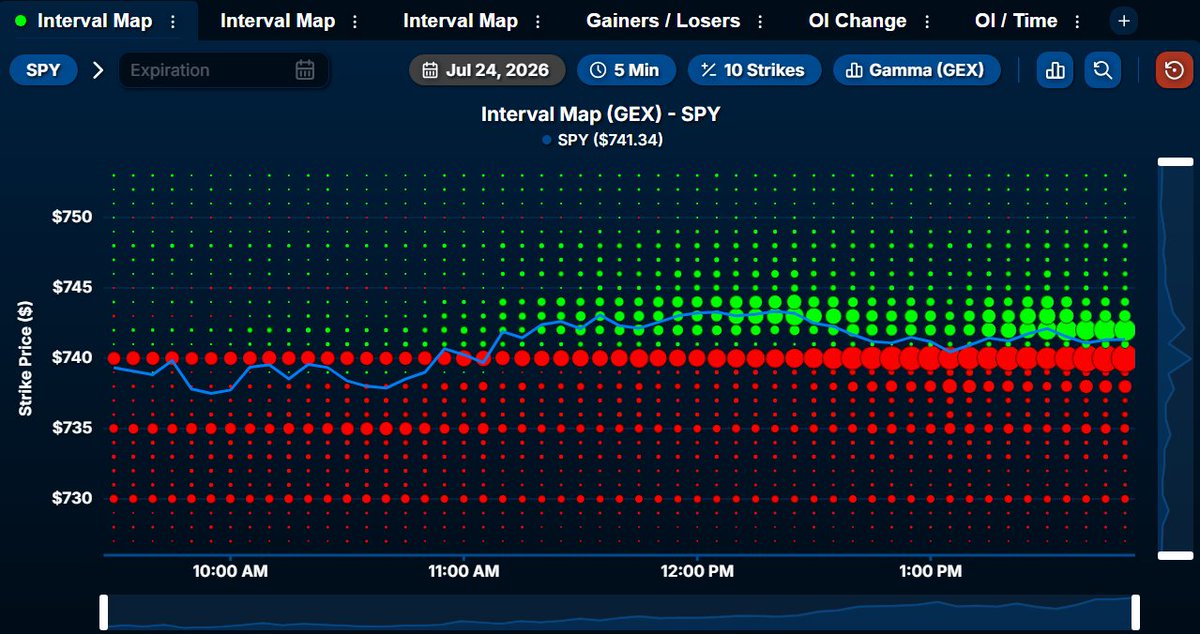Click the 1:00 PM time axis label
1200x634 pixels.
(931, 572)
